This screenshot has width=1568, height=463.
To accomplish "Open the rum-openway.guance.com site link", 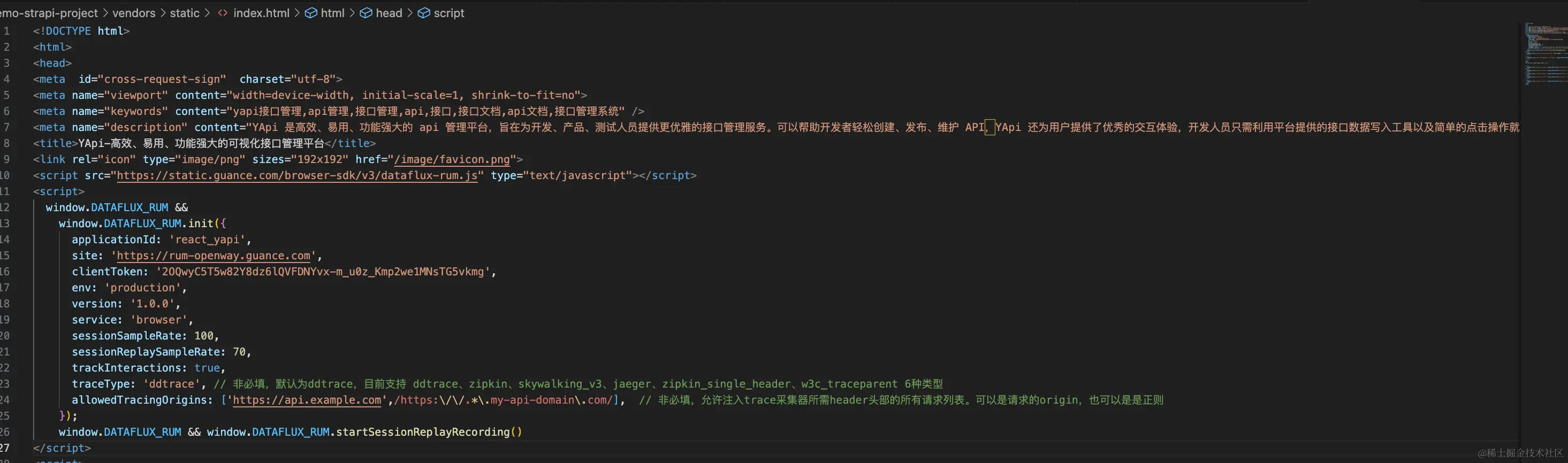I will [x=214, y=256].
